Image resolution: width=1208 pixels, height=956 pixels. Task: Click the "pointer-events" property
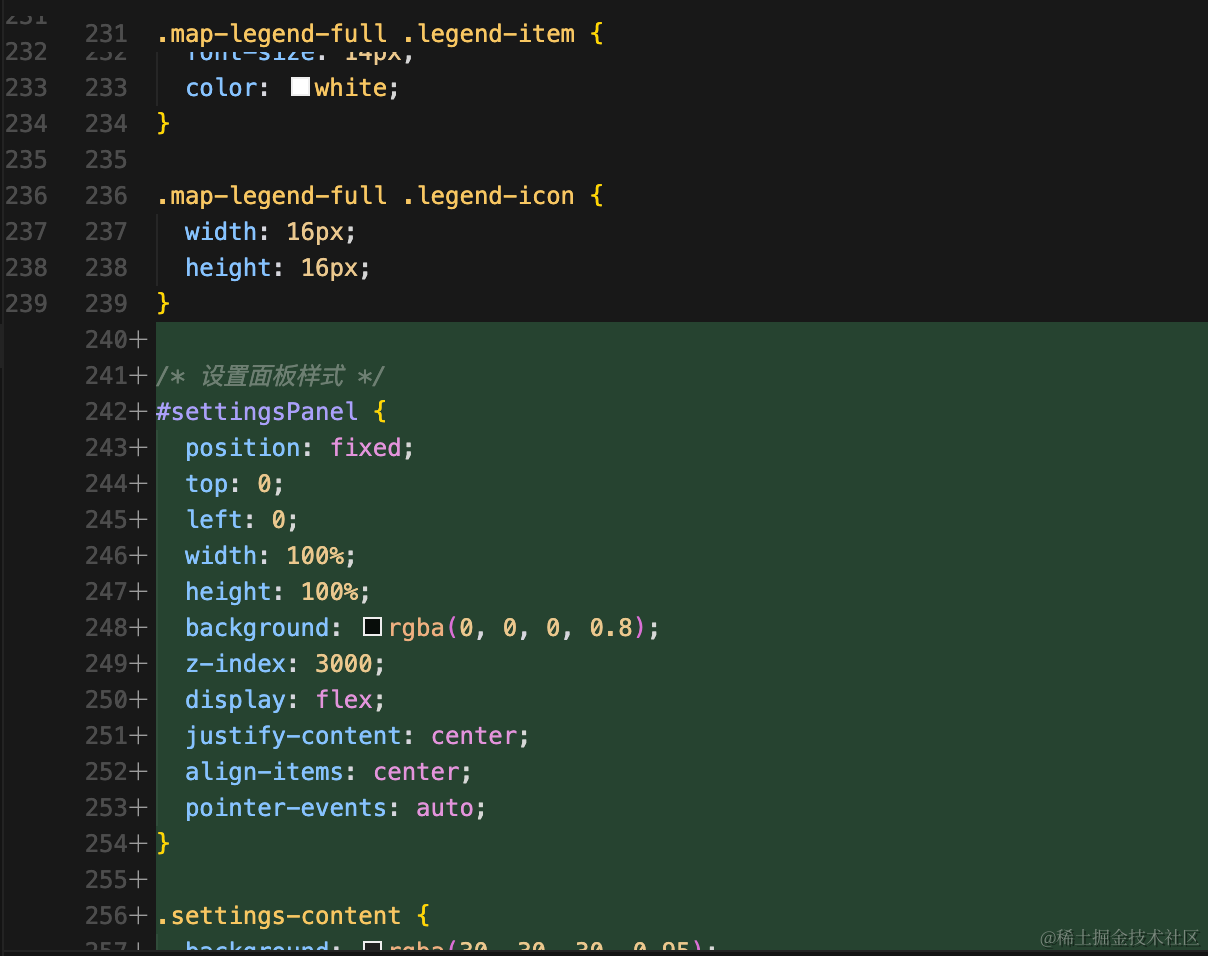pos(286,807)
